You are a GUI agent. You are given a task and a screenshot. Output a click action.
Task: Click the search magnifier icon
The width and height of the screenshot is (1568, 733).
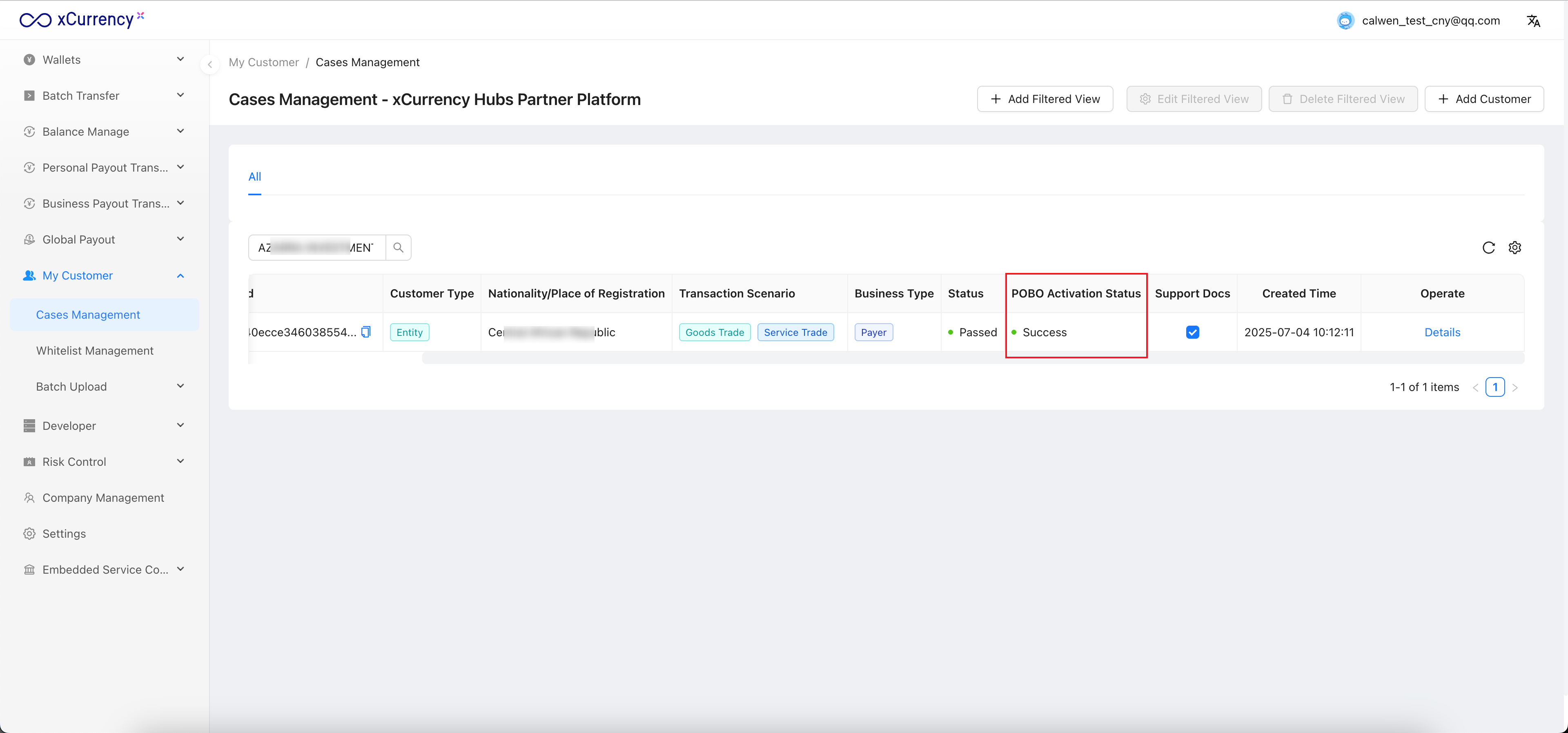click(x=398, y=247)
